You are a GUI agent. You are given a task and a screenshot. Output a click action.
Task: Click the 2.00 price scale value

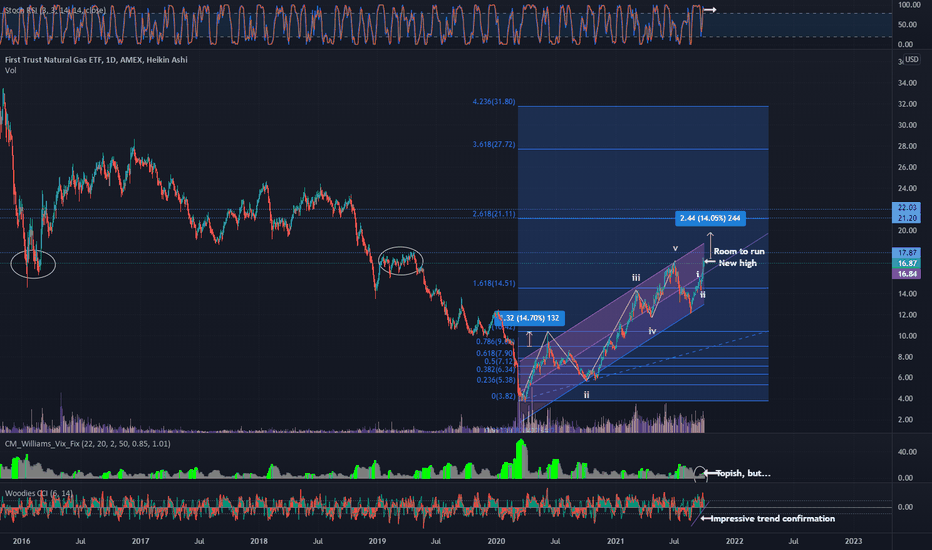pos(906,420)
